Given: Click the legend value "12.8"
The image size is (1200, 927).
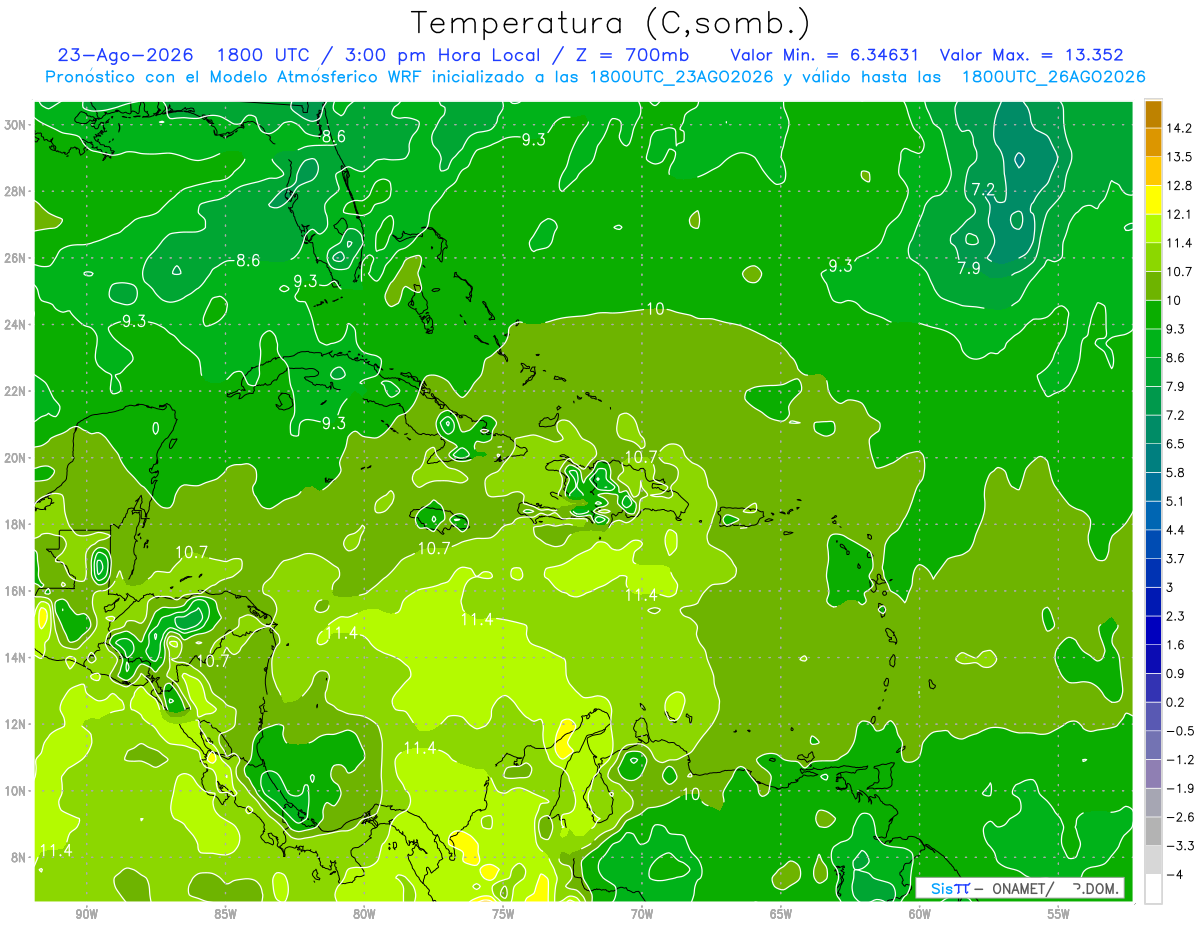Looking at the screenshot, I should [x=1179, y=186].
